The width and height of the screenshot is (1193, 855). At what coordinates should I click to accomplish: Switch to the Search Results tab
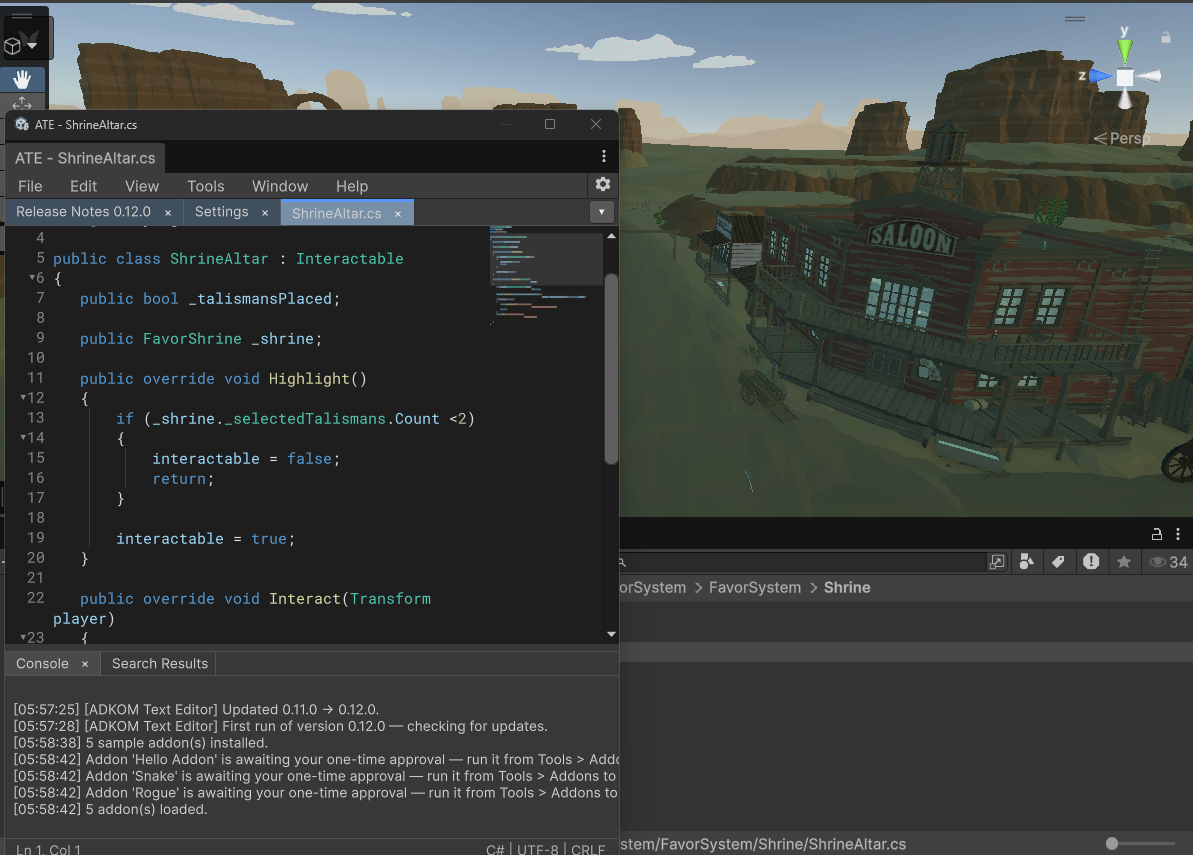(160, 663)
